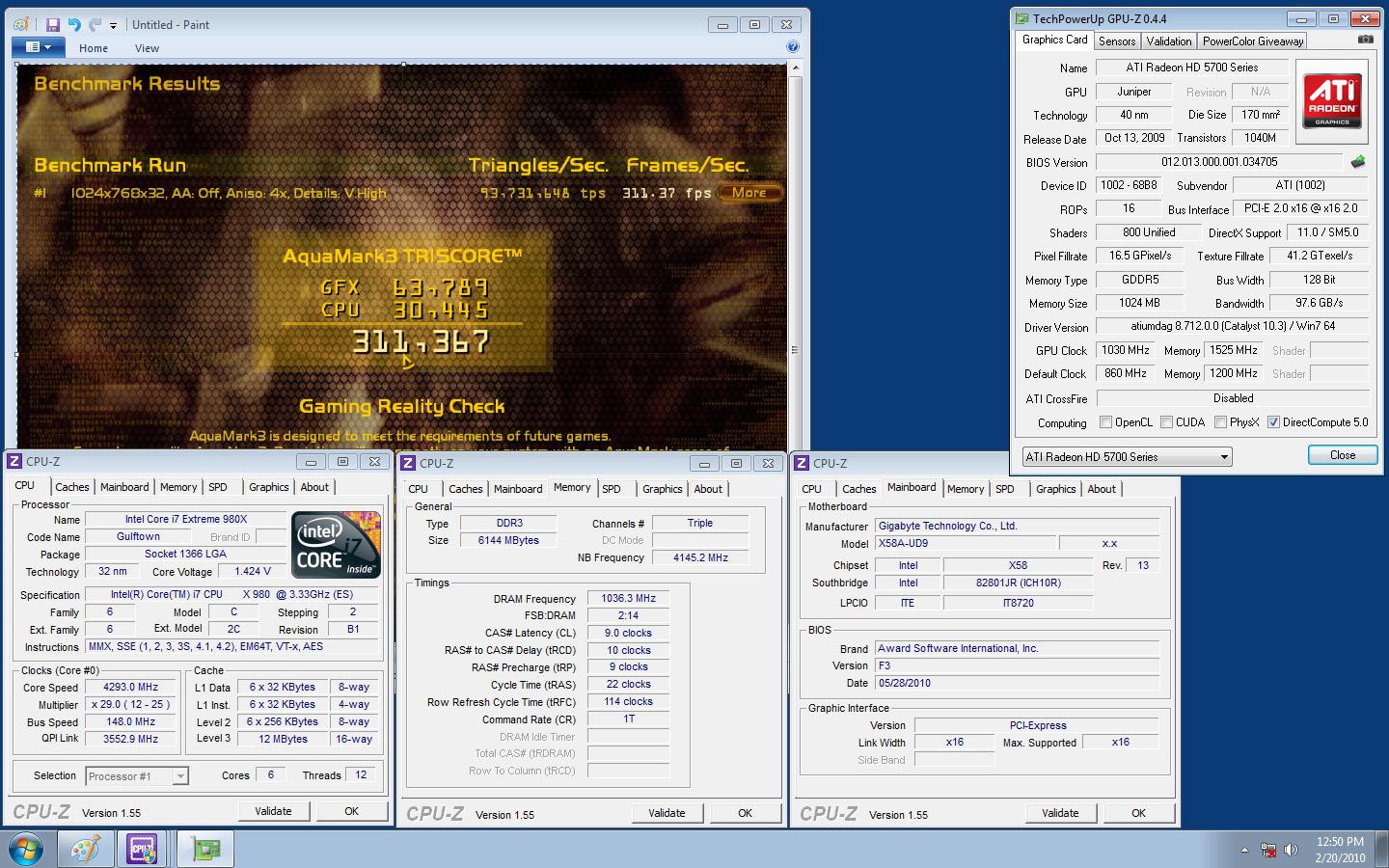The image size is (1389, 868).
Task: Open GPU-Z Validation tab
Action: (1169, 41)
